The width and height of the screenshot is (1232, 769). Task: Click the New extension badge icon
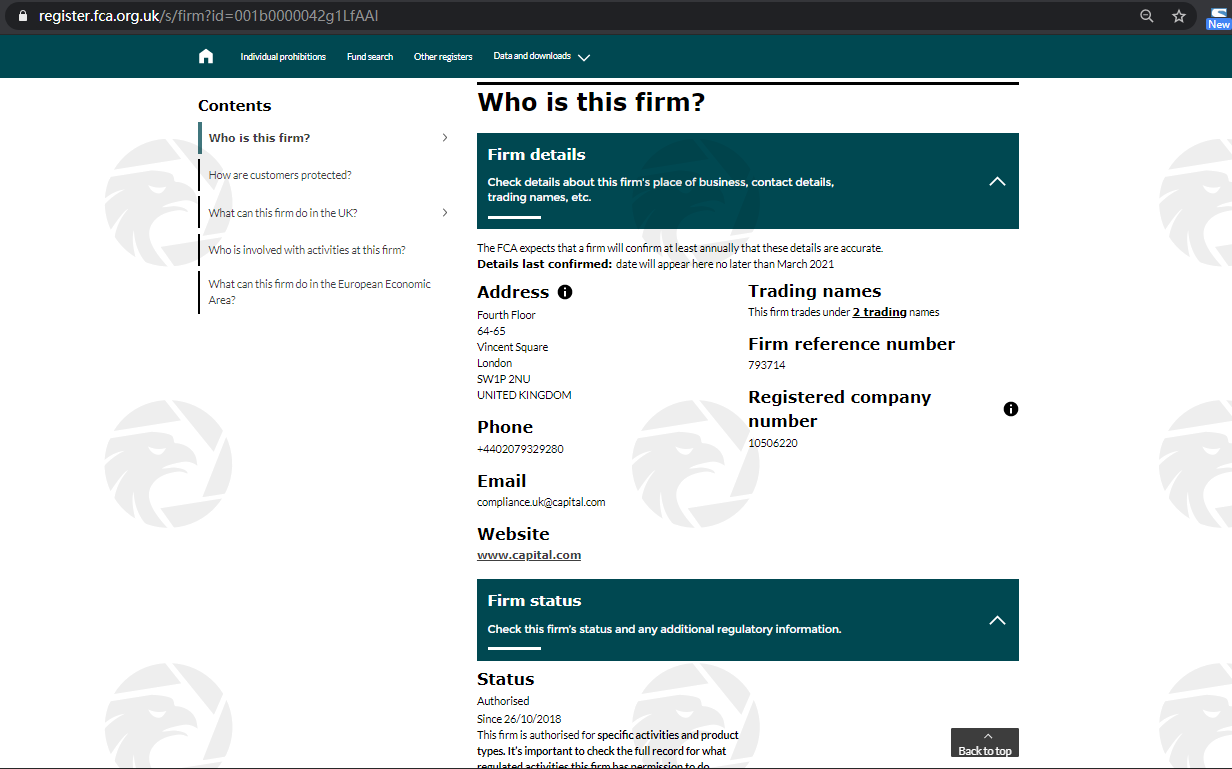coord(1218,18)
